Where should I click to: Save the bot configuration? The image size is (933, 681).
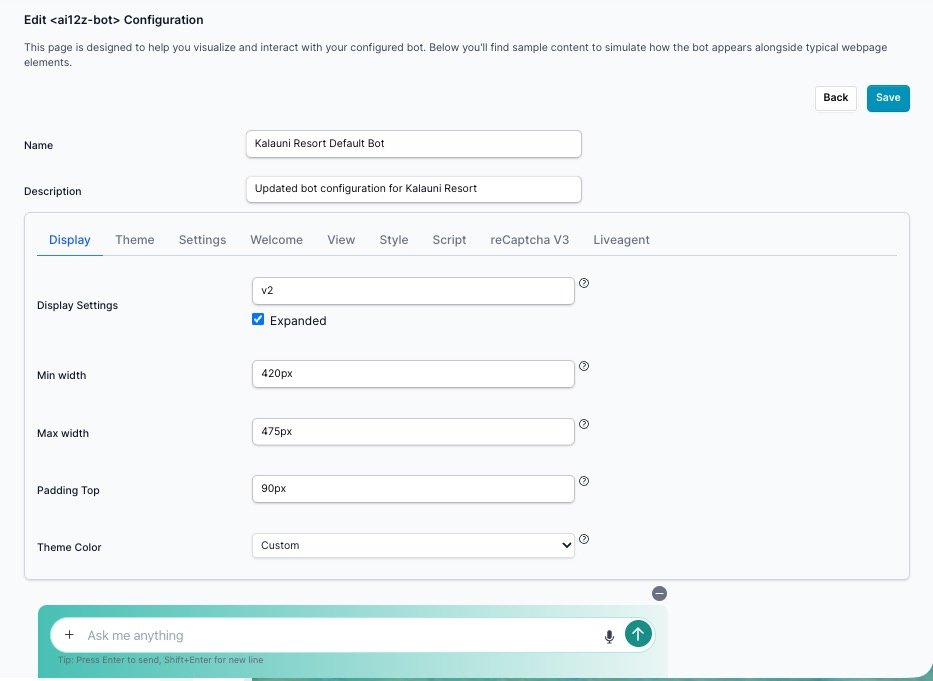click(887, 98)
